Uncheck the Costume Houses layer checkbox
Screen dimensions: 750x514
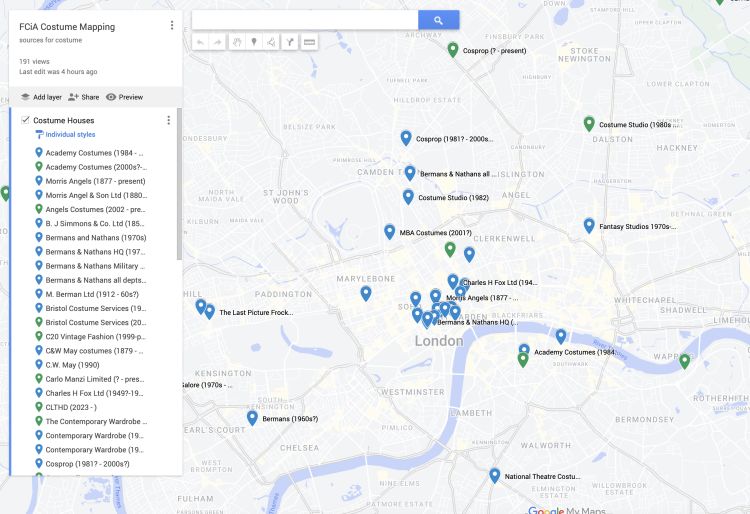25,120
